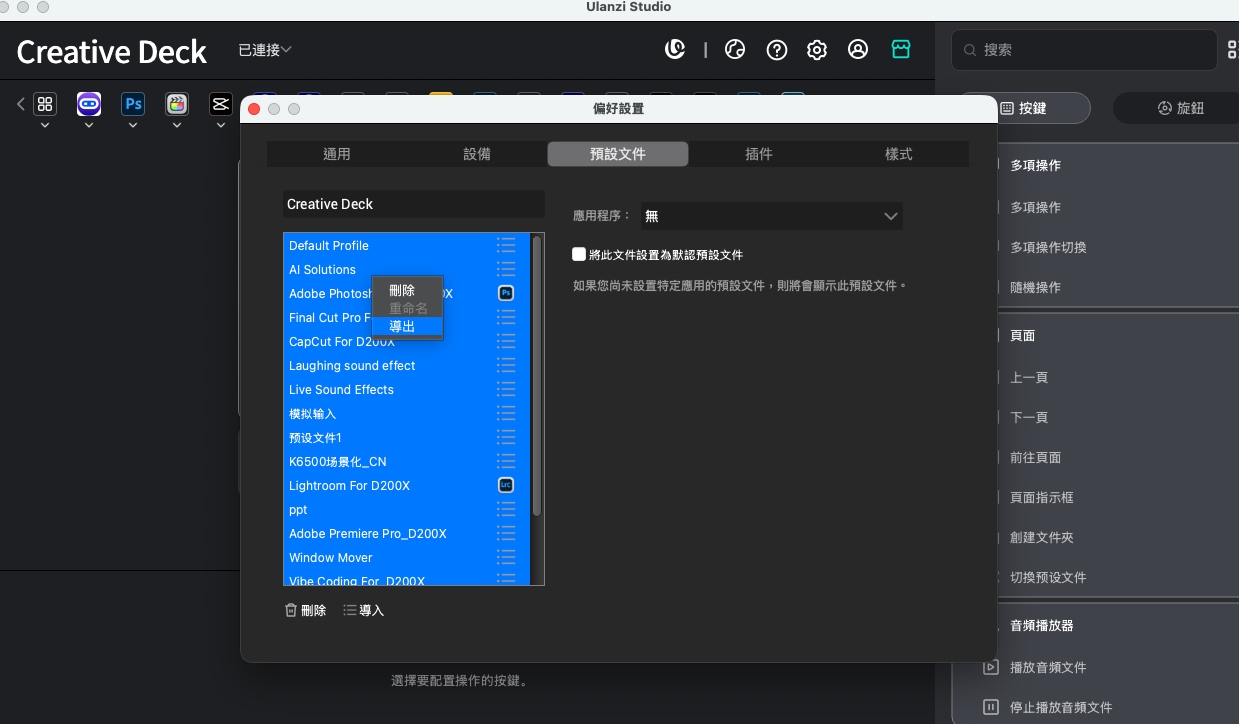This screenshot has height=724, width=1239.
Task: Select the Laughing sound effect profile
Action: (x=406, y=365)
